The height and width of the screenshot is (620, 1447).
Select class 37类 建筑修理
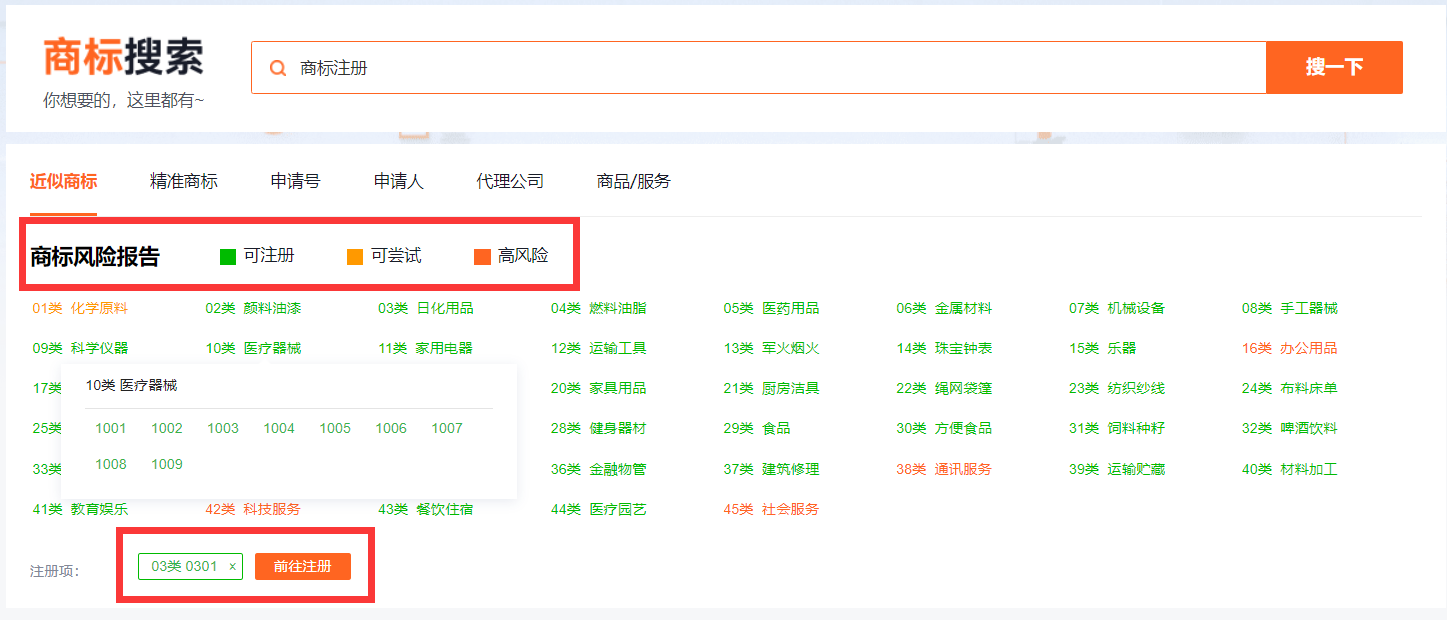771,469
